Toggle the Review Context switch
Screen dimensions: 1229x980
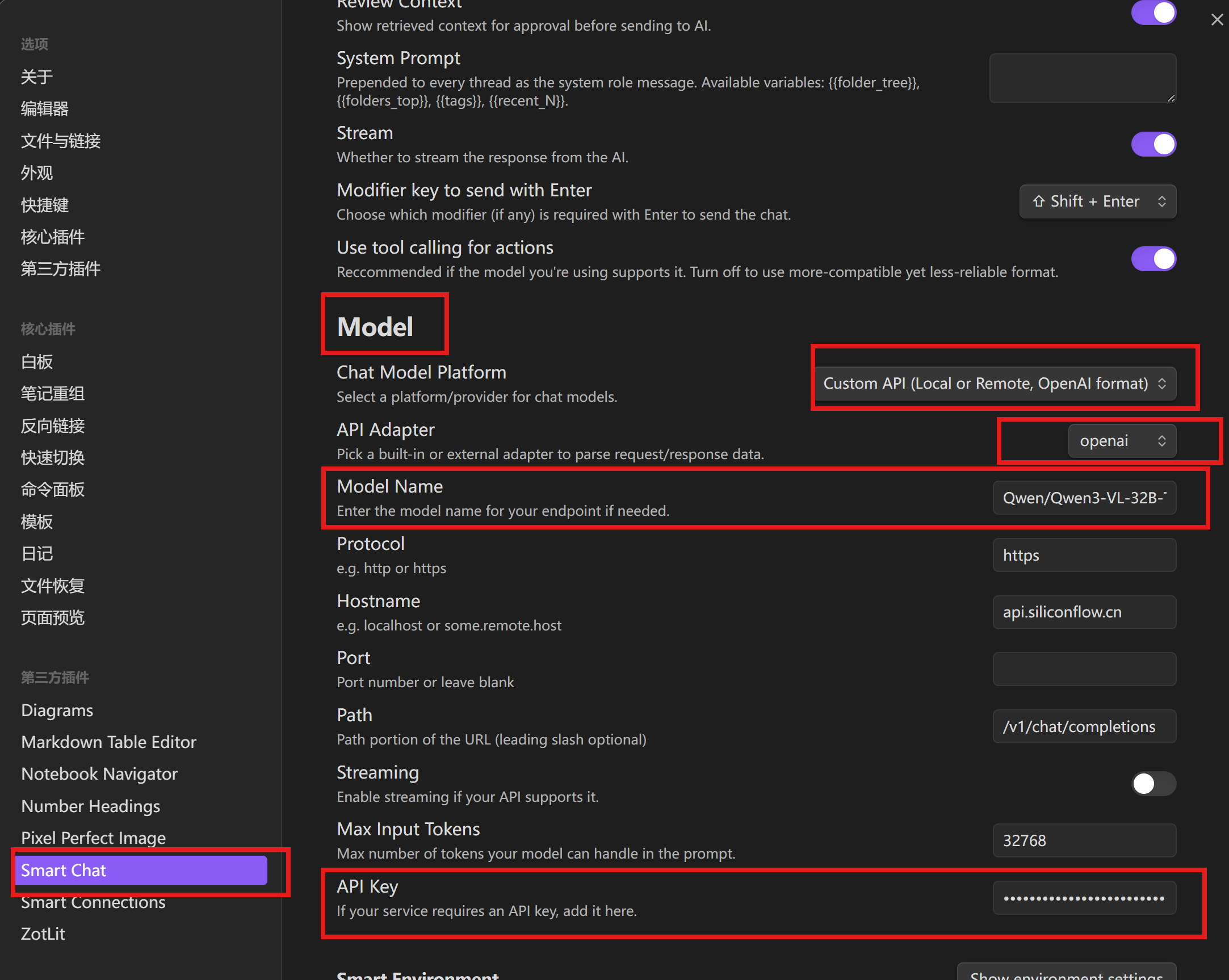click(1152, 12)
